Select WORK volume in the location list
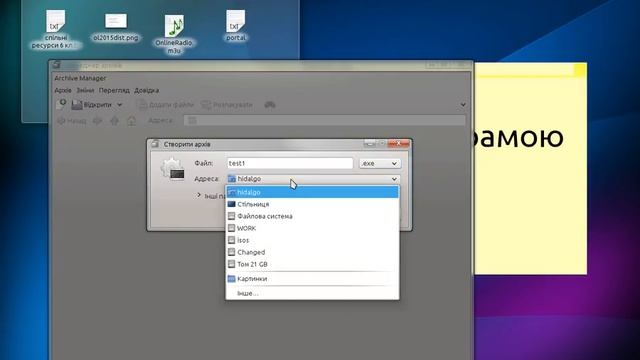This screenshot has height=360, width=640. click(312, 228)
